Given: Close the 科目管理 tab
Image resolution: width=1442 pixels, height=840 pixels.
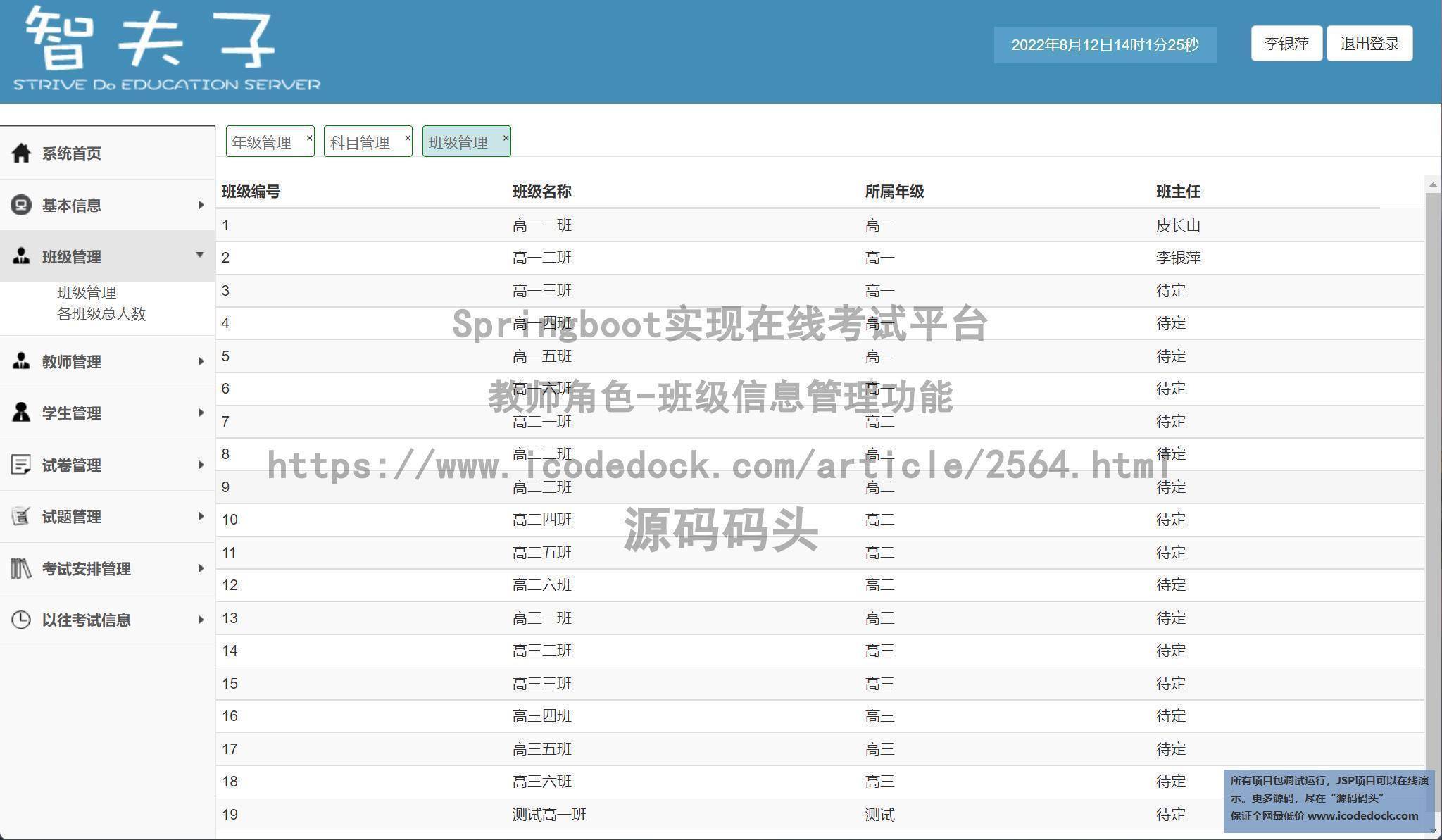Looking at the screenshot, I should 407,138.
